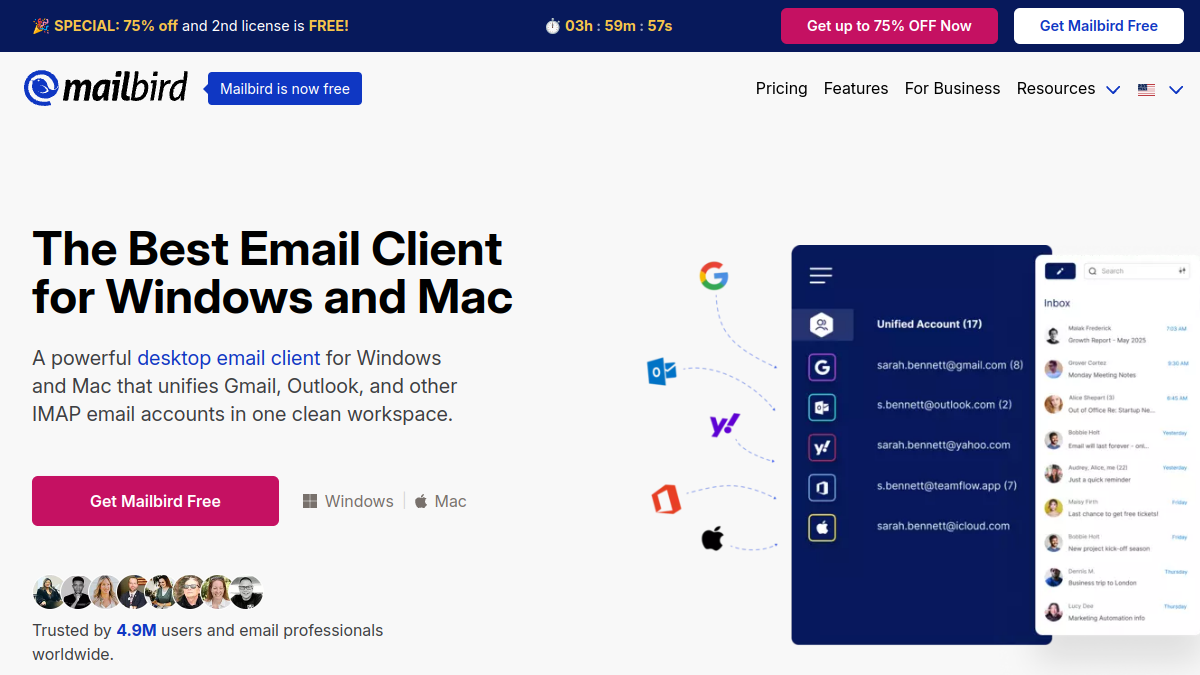Select the Apple iCloud account icon in the sidebar
The height and width of the screenshot is (675, 1200).
(x=822, y=527)
